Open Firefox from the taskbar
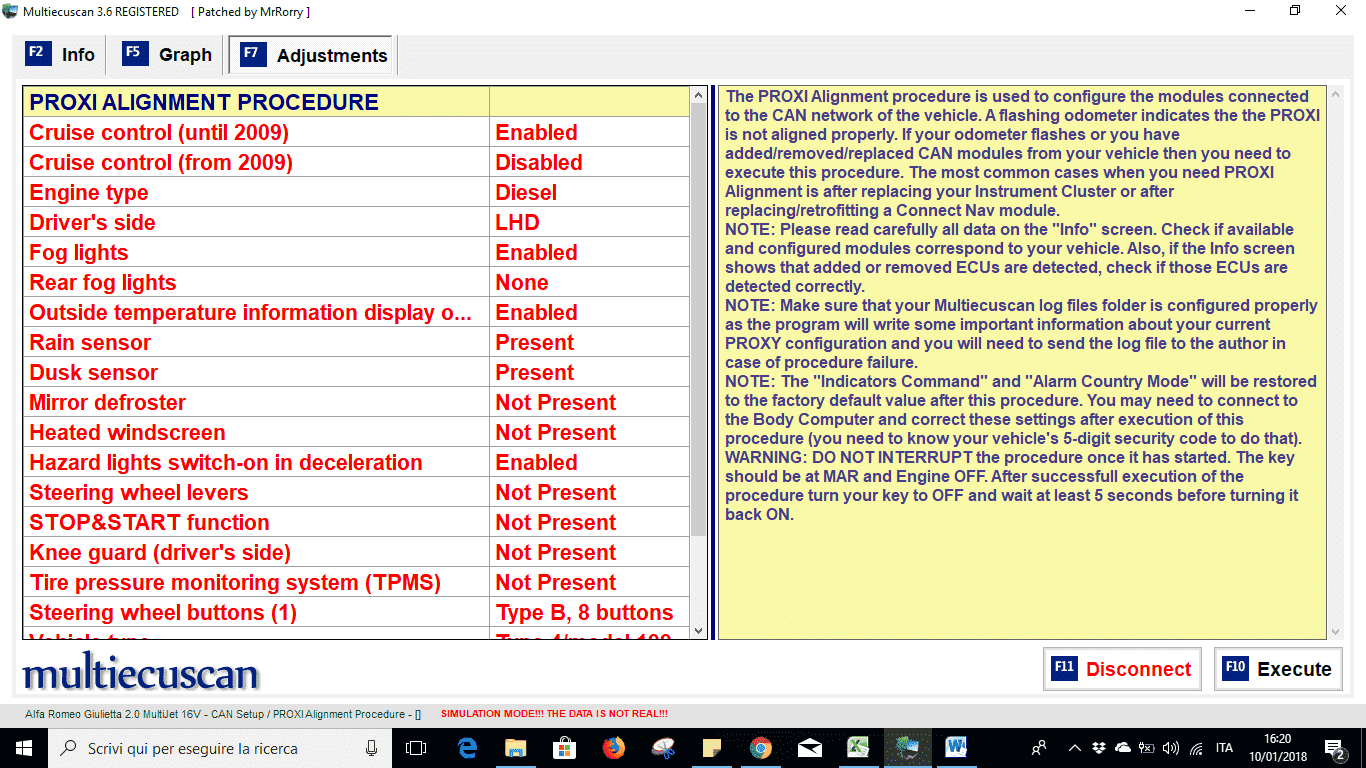1366x768 pixels. (613, 748)
